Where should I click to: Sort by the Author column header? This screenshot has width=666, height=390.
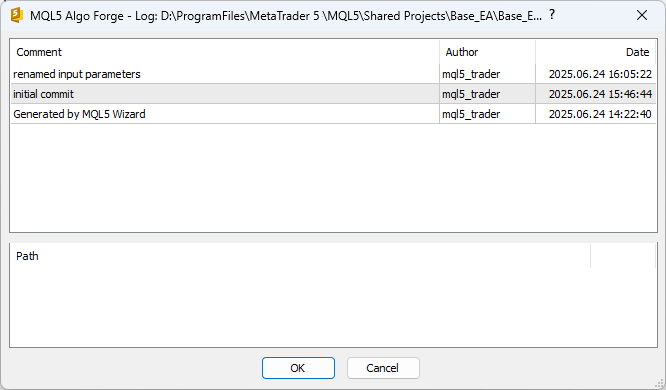tap(488, 52)
